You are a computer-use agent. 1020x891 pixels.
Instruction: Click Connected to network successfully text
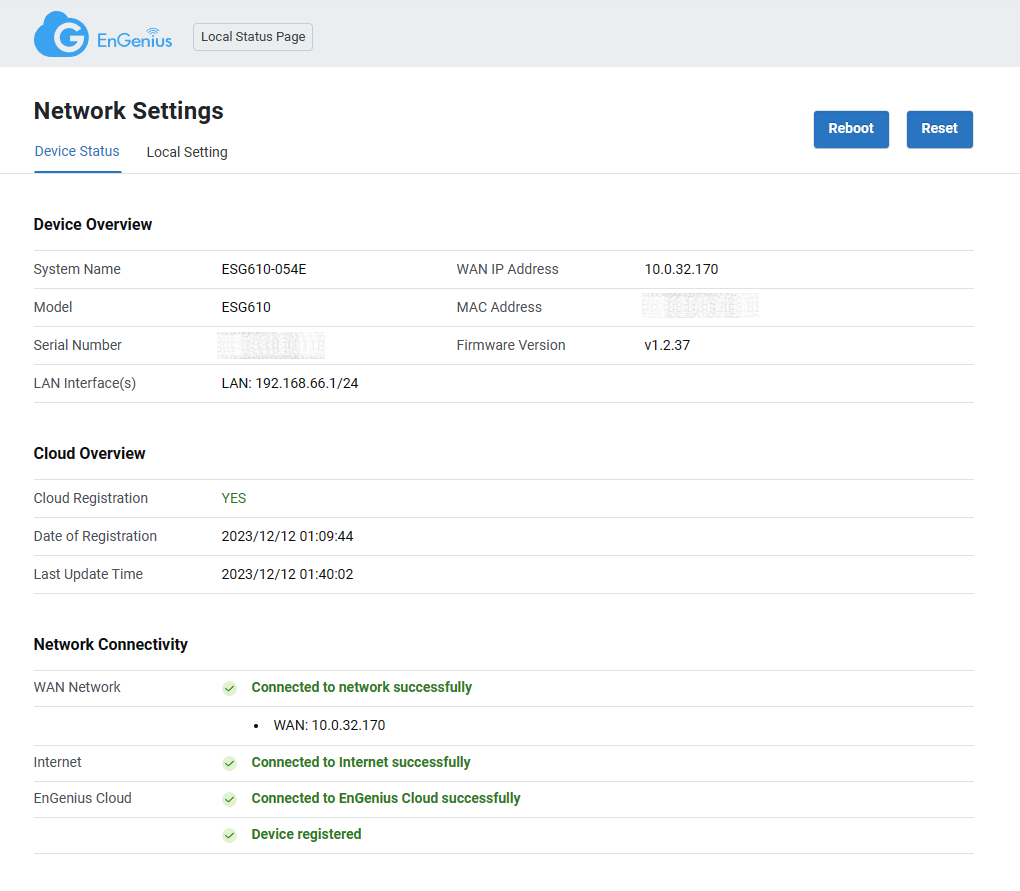coord(362,687)
